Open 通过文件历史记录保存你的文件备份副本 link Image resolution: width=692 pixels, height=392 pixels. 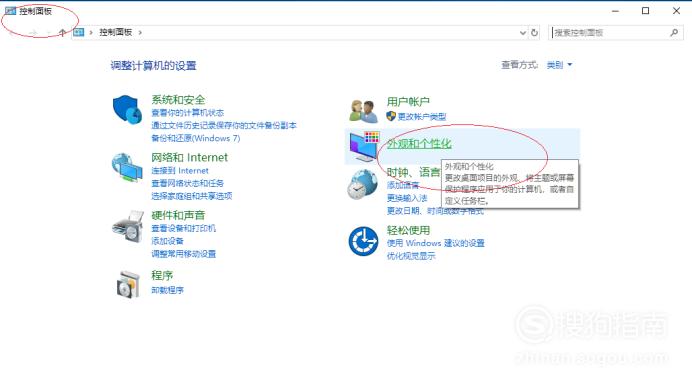click(224, 126)
